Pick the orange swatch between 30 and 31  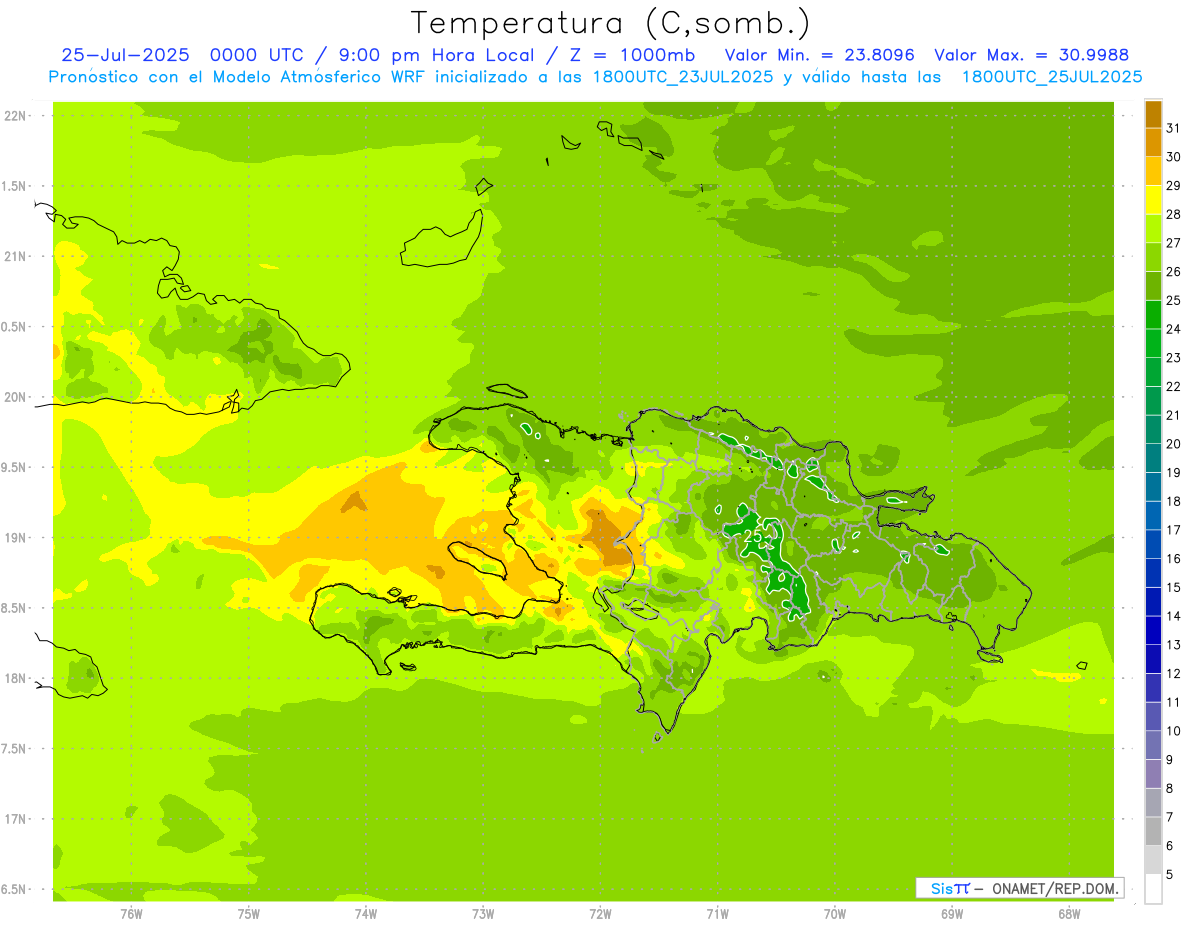tap(1153, 143)
